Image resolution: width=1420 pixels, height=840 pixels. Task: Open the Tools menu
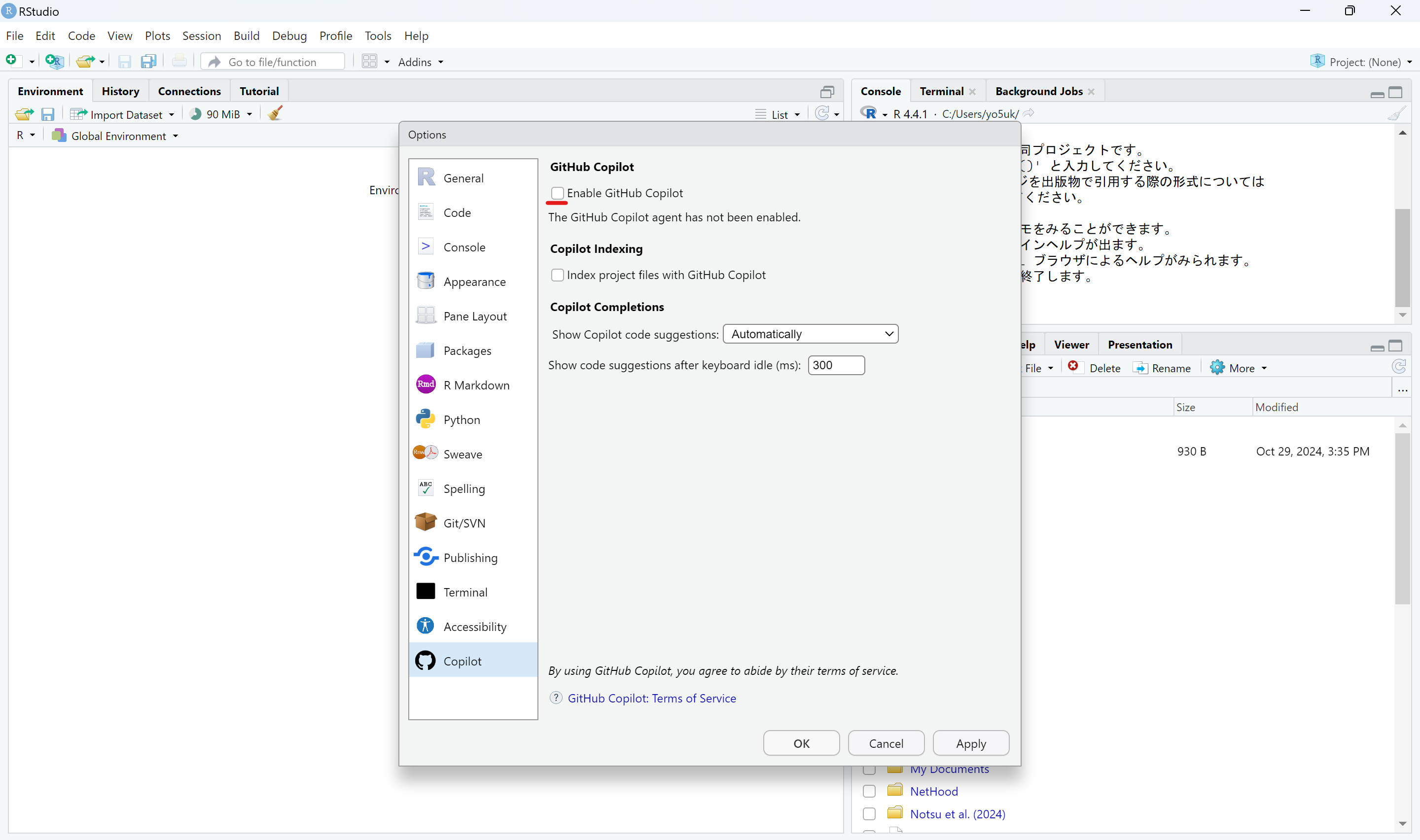[x=378, y=35]
